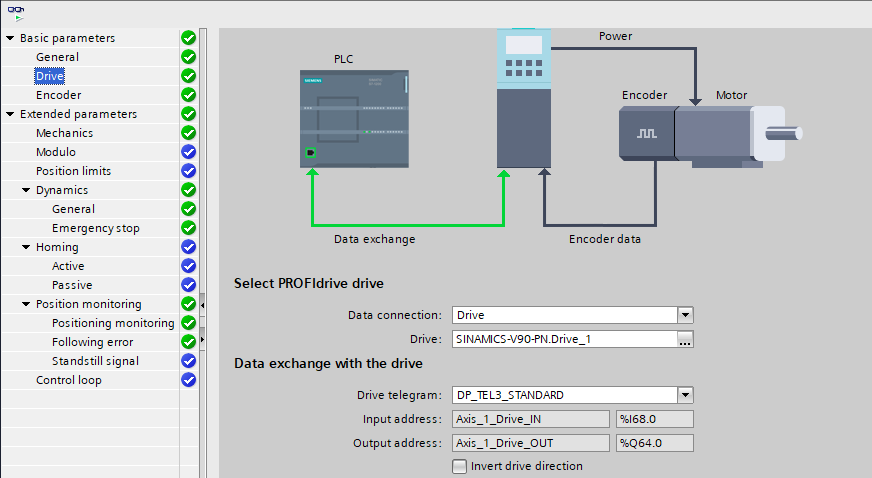Click the blue status icon for Standstill signal
The image size is (872, 478).
[189, 361]
